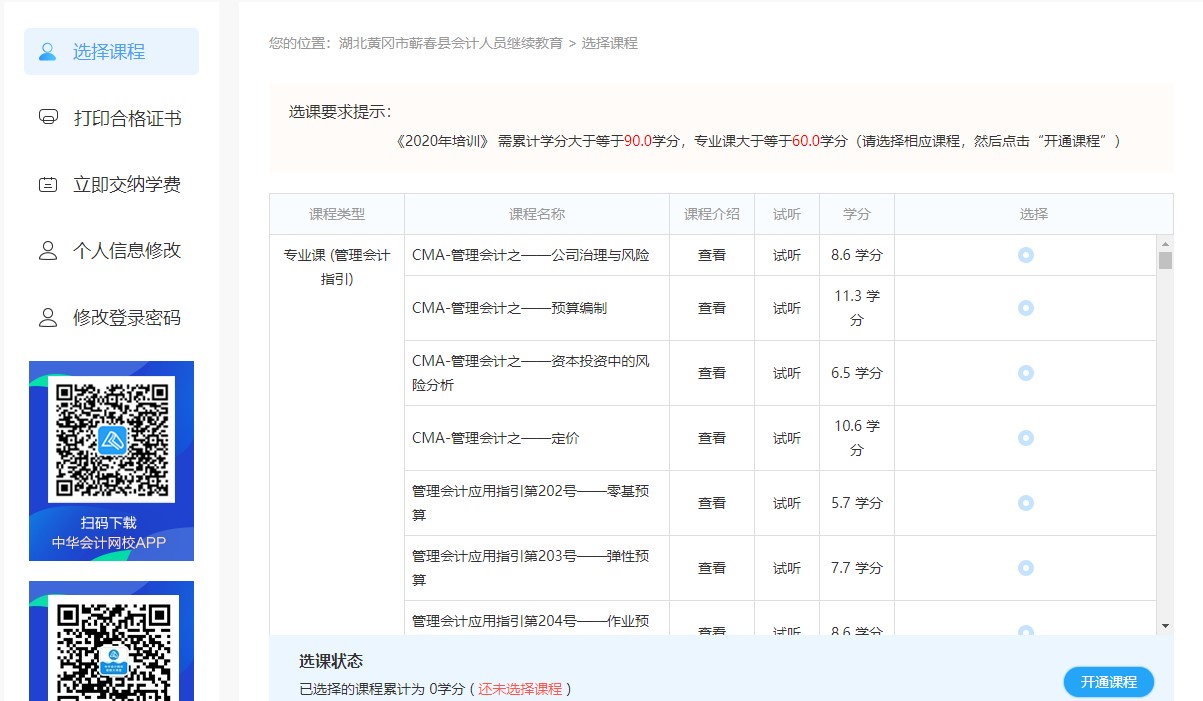Click the 8.6 学分 cell for 公司治理与风险
This screenshot has width=1203, height=701.
857,255
